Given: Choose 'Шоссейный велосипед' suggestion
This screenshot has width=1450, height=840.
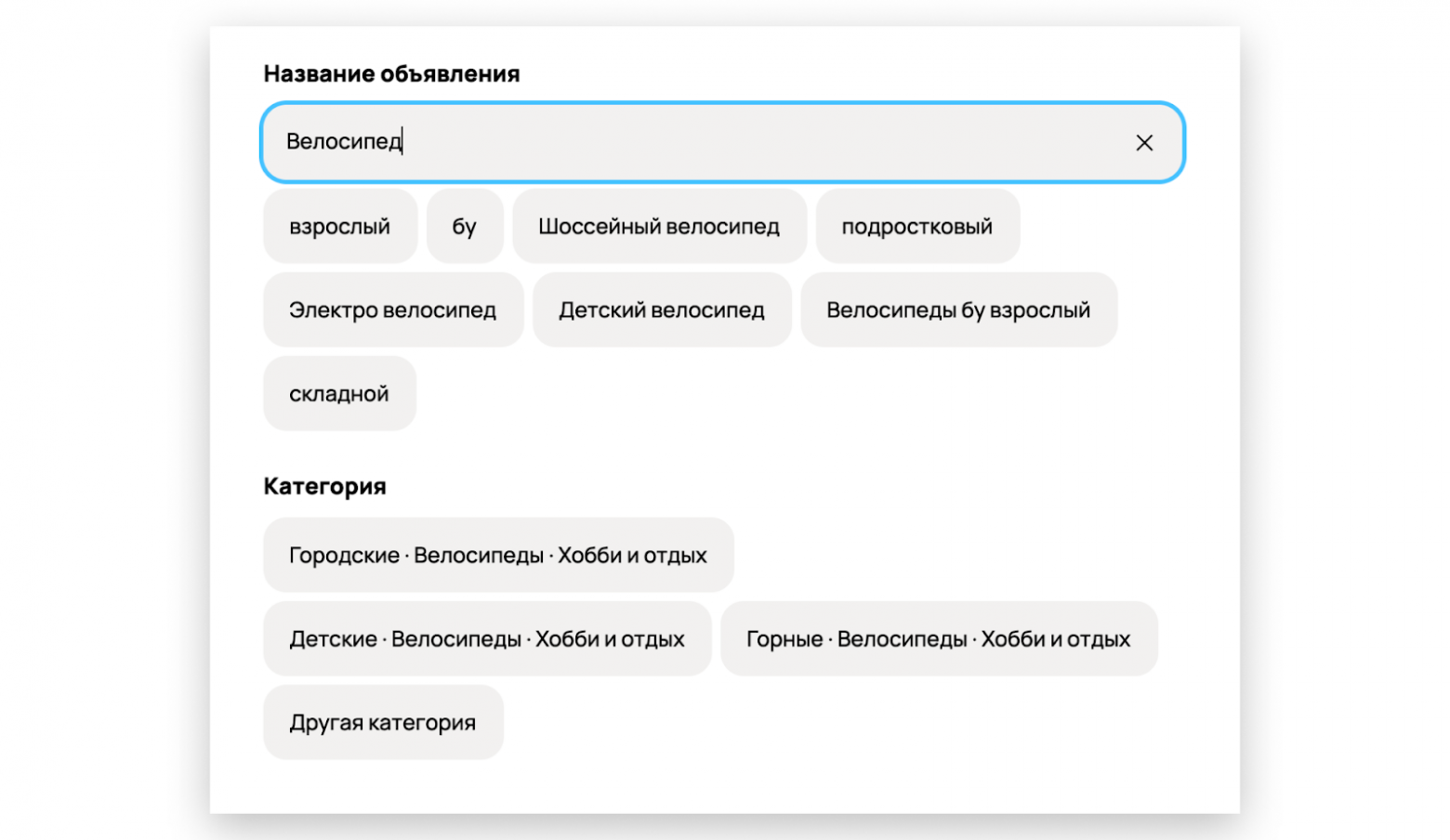Looking at the screenshot, I should [x=659, y=226].
